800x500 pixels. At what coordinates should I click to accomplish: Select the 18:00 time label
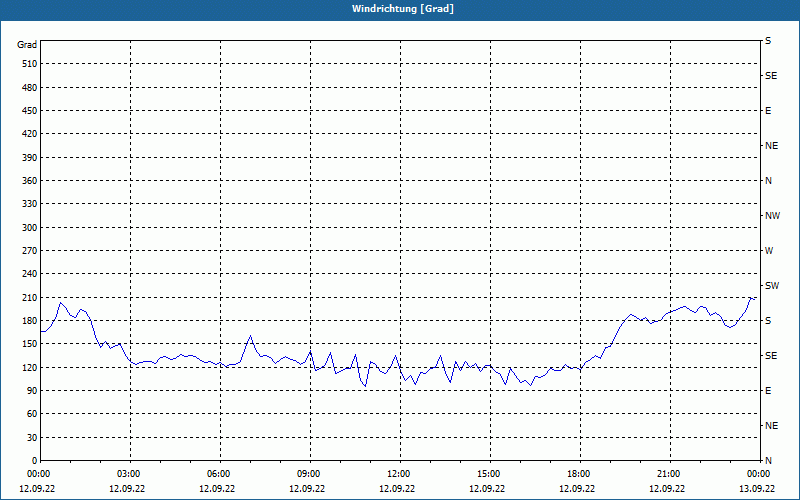coord(580,473)
